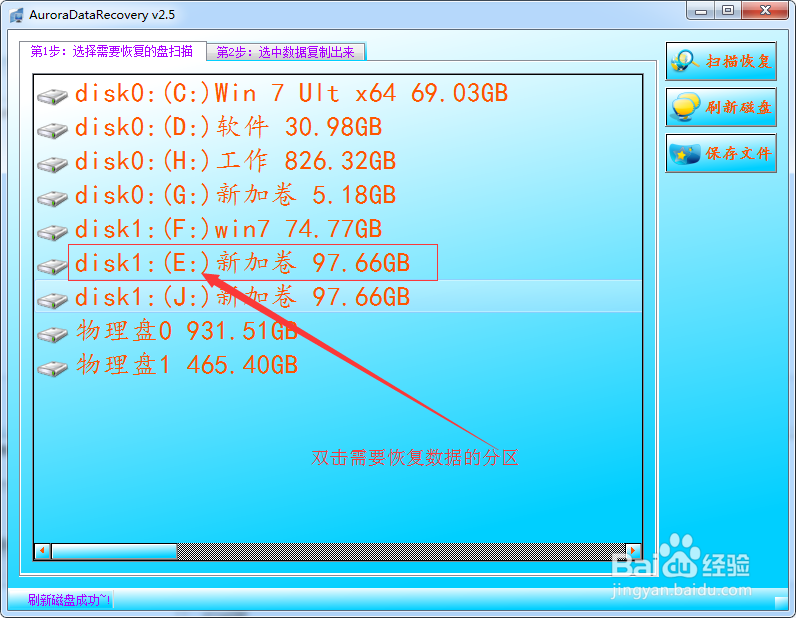
Task: Click the 保存文件 save file button
Action: tap(721, 153)
